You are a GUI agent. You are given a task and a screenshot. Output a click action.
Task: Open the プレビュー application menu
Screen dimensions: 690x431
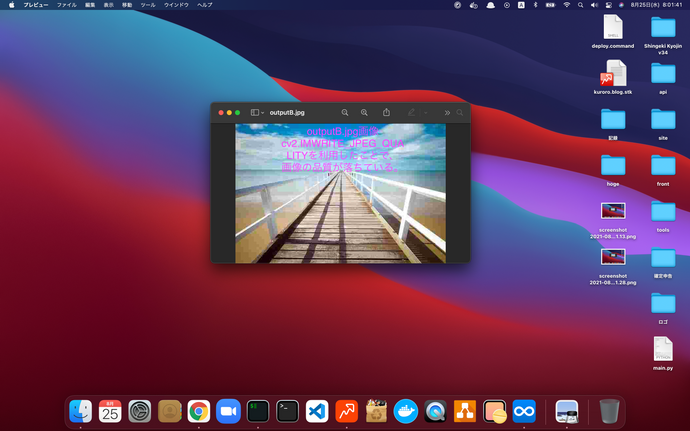pos(36,5)
